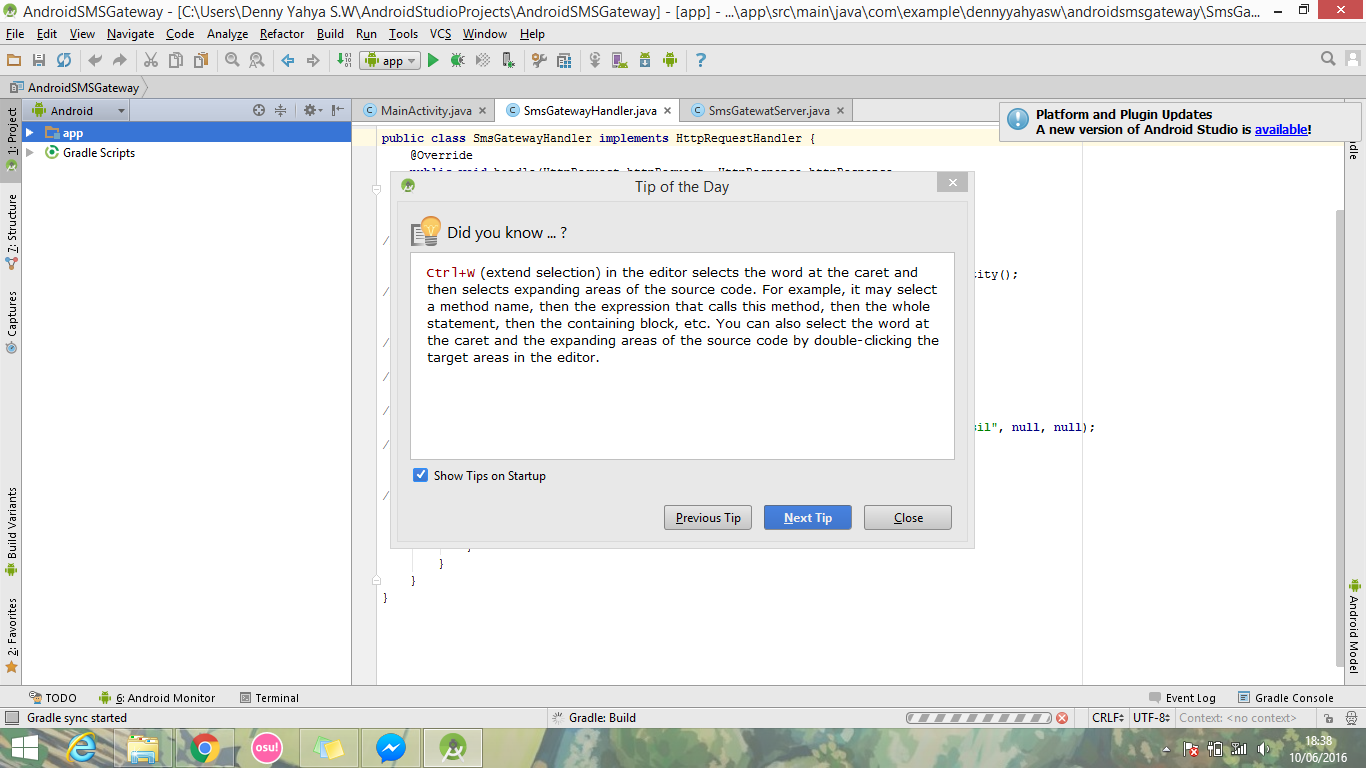Open the Build Variants side panel

coord(12,531)
